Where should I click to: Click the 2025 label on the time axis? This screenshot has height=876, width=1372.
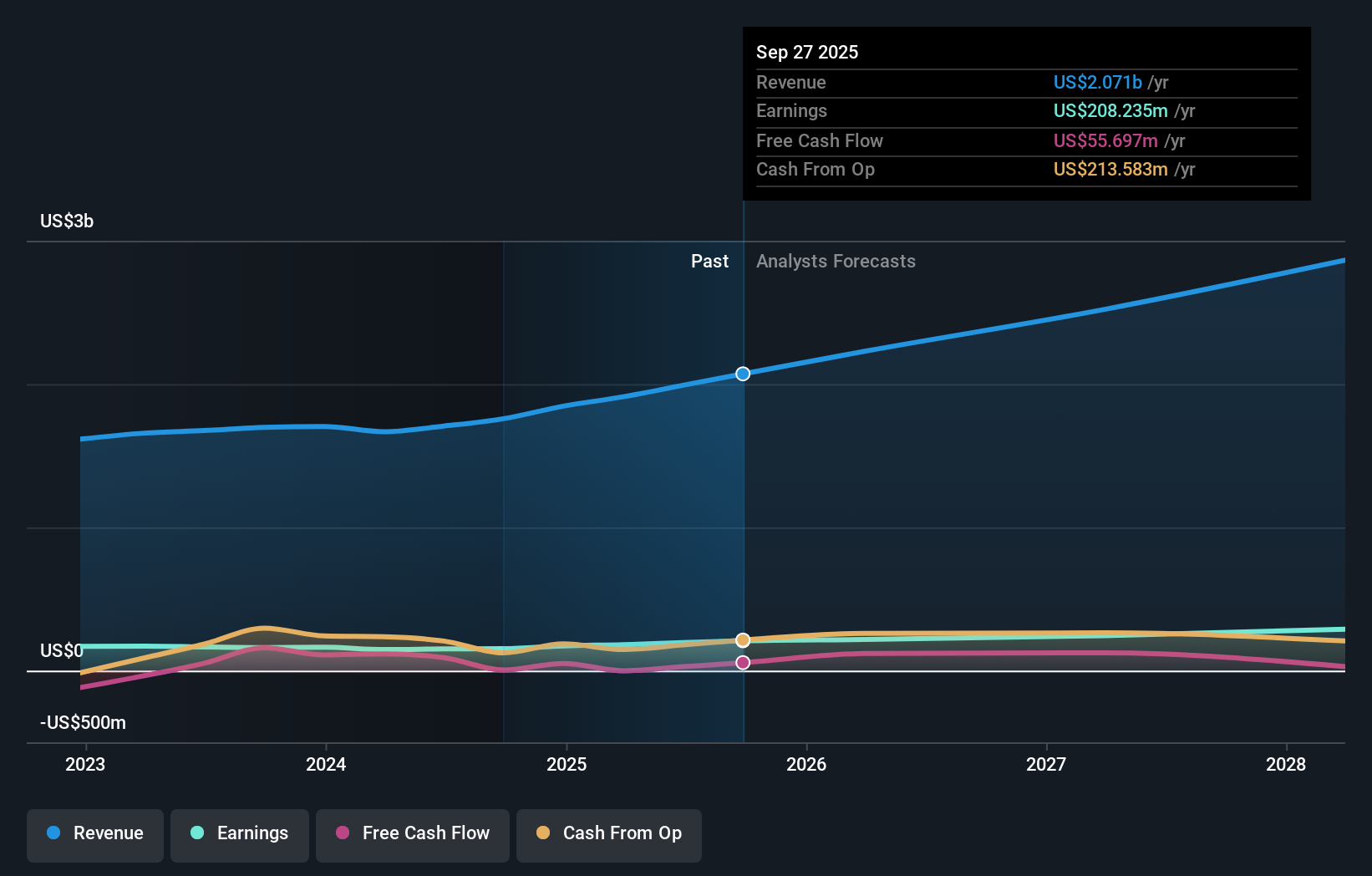[567, 764]
